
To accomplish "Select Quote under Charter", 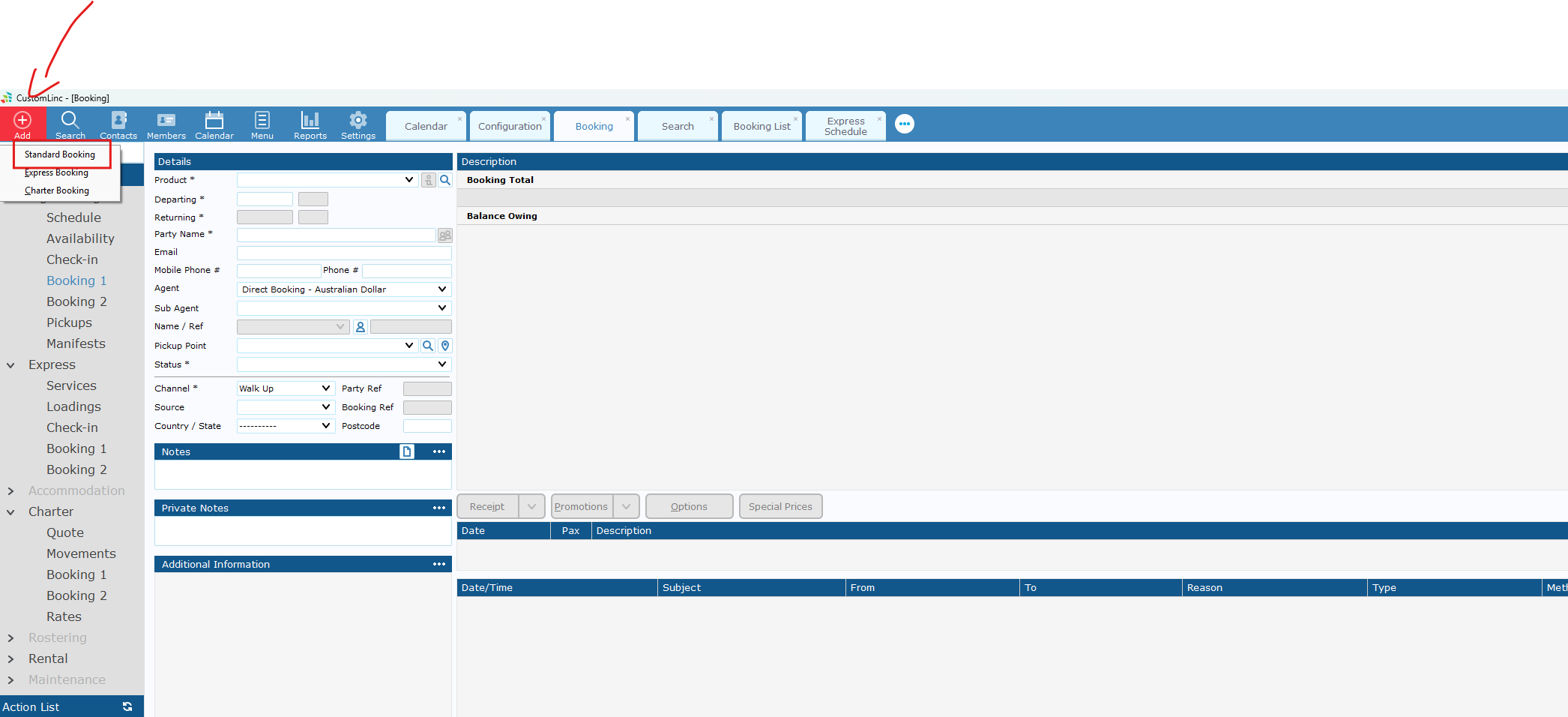I will 65,532.
